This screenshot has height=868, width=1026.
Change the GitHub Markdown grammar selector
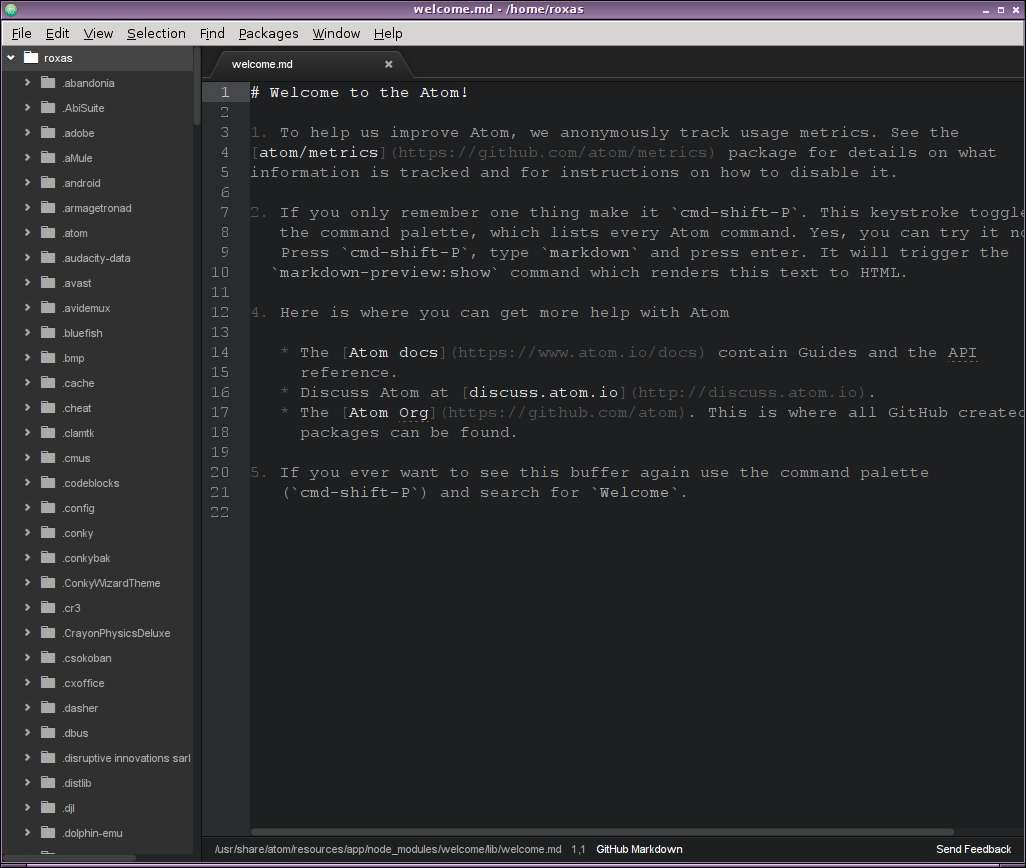coord(639,849)
